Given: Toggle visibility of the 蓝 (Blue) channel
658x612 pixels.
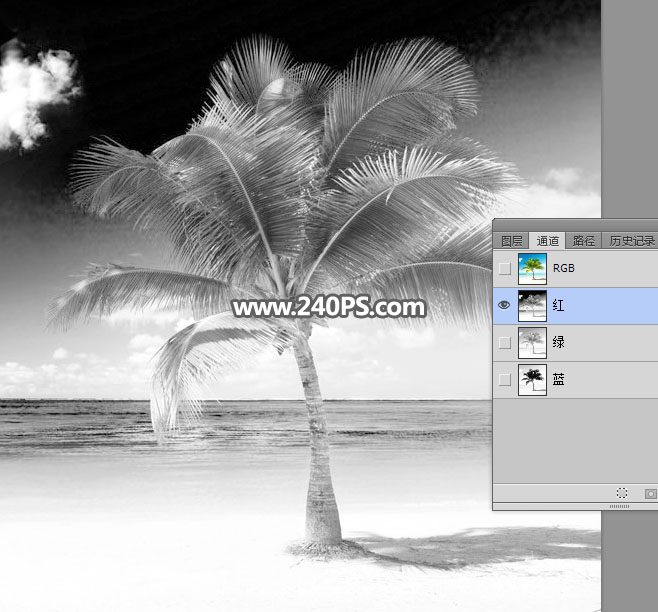Looking at the screenshot, I should (504, 380).
